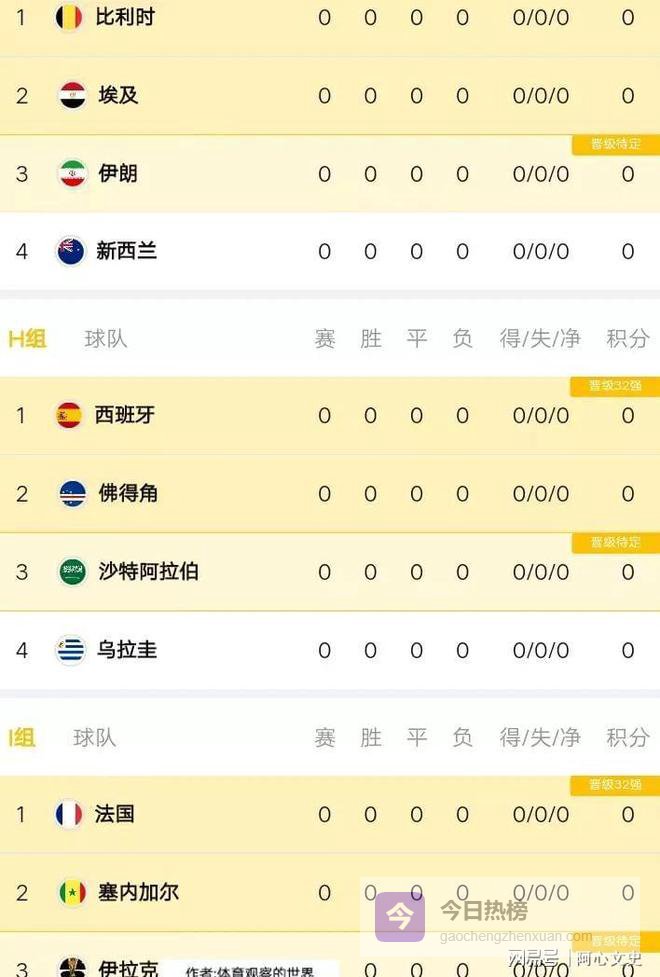Click the 积分 column header in H组
This screenshot has width=660, height=977.
(x=628, y=339)
